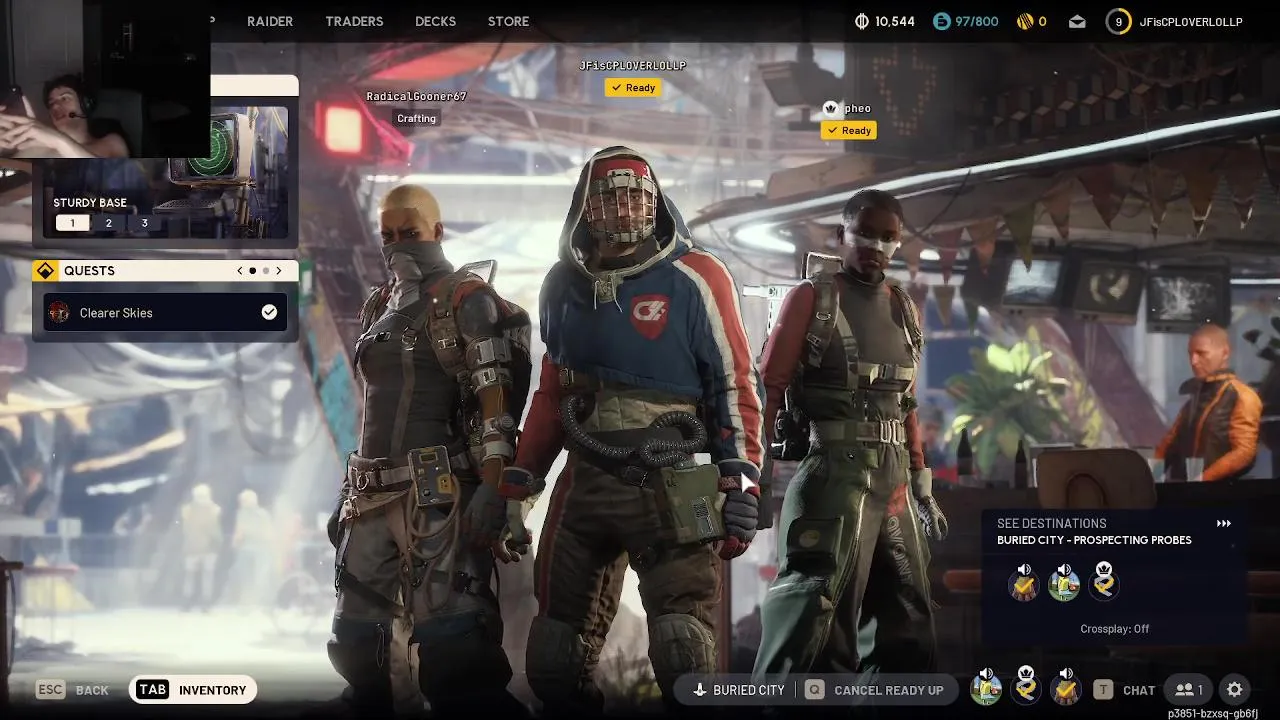Click the first squad avatar in the destinations panel
Viewport: 1280px width, 720px height.
(1024, 586)
